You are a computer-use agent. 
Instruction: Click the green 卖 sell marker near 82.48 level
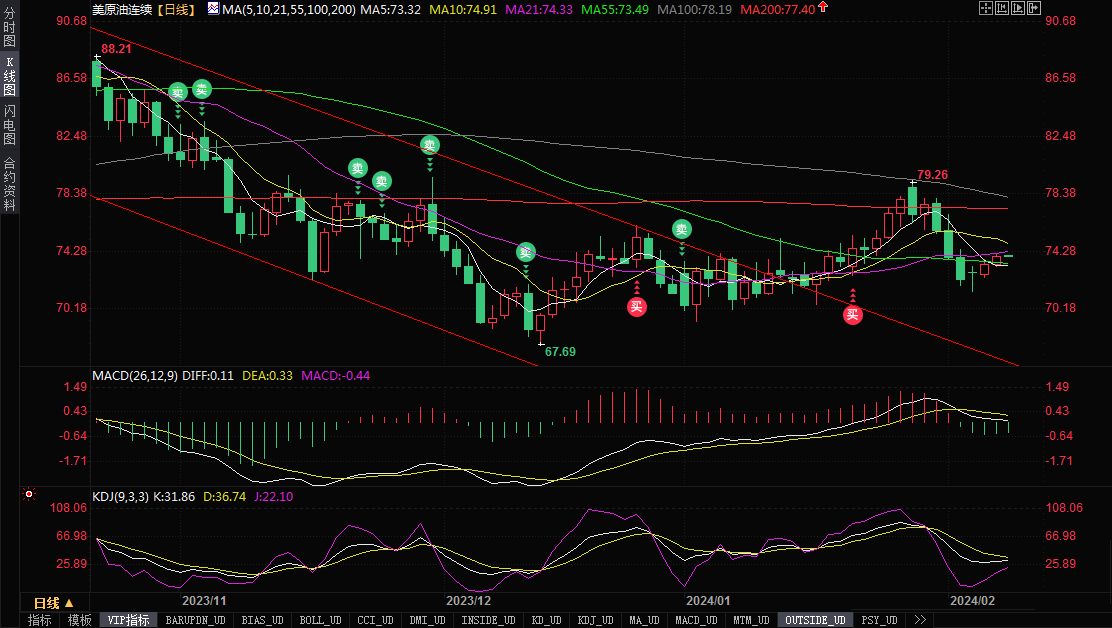[x=430, y=145]
